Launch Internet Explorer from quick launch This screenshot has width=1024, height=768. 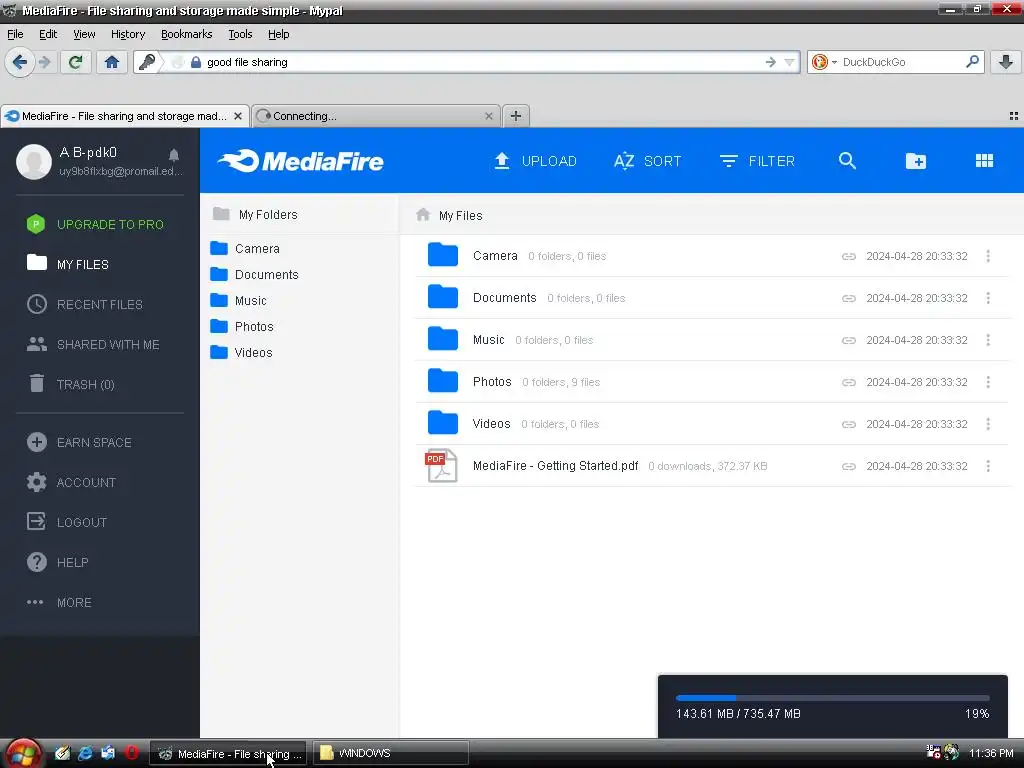pyautogui.click(x=85, y=753)
